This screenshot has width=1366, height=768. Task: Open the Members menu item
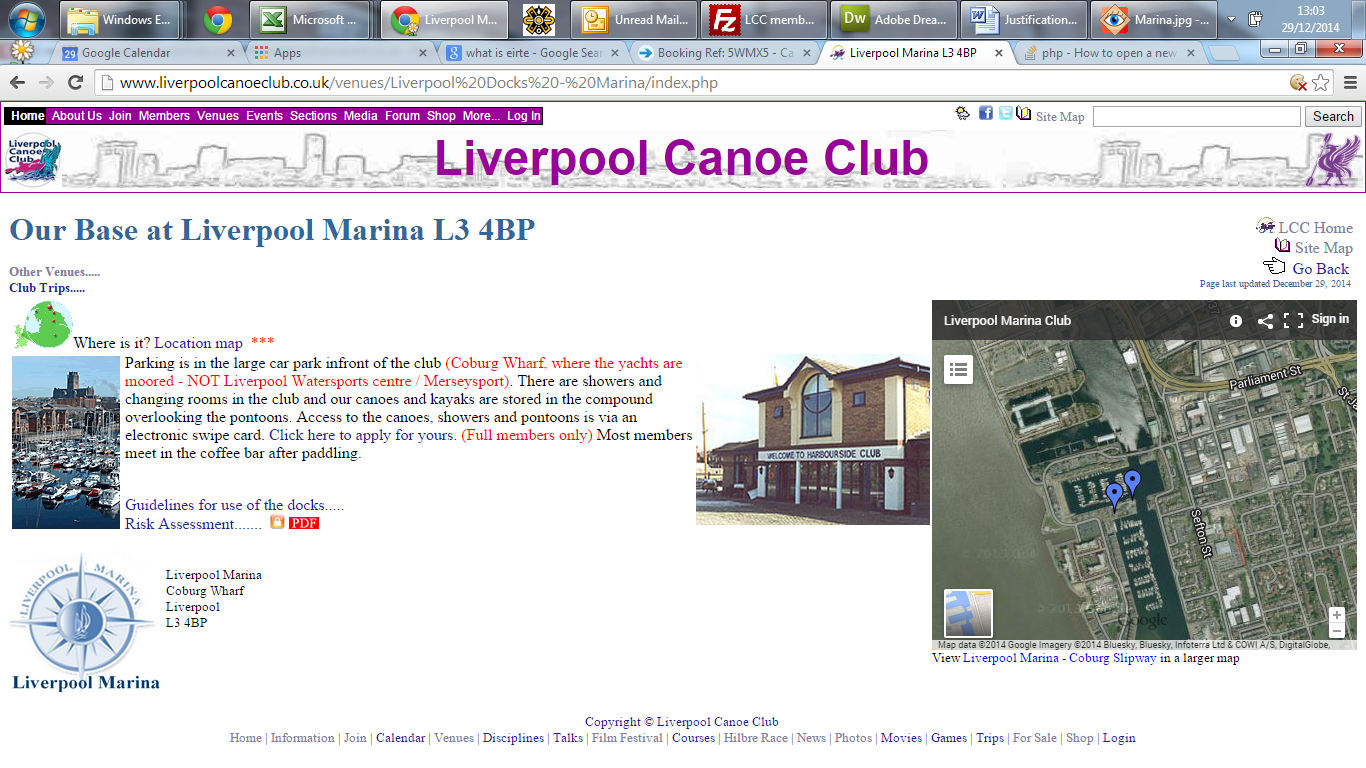[x=164, y=116]
